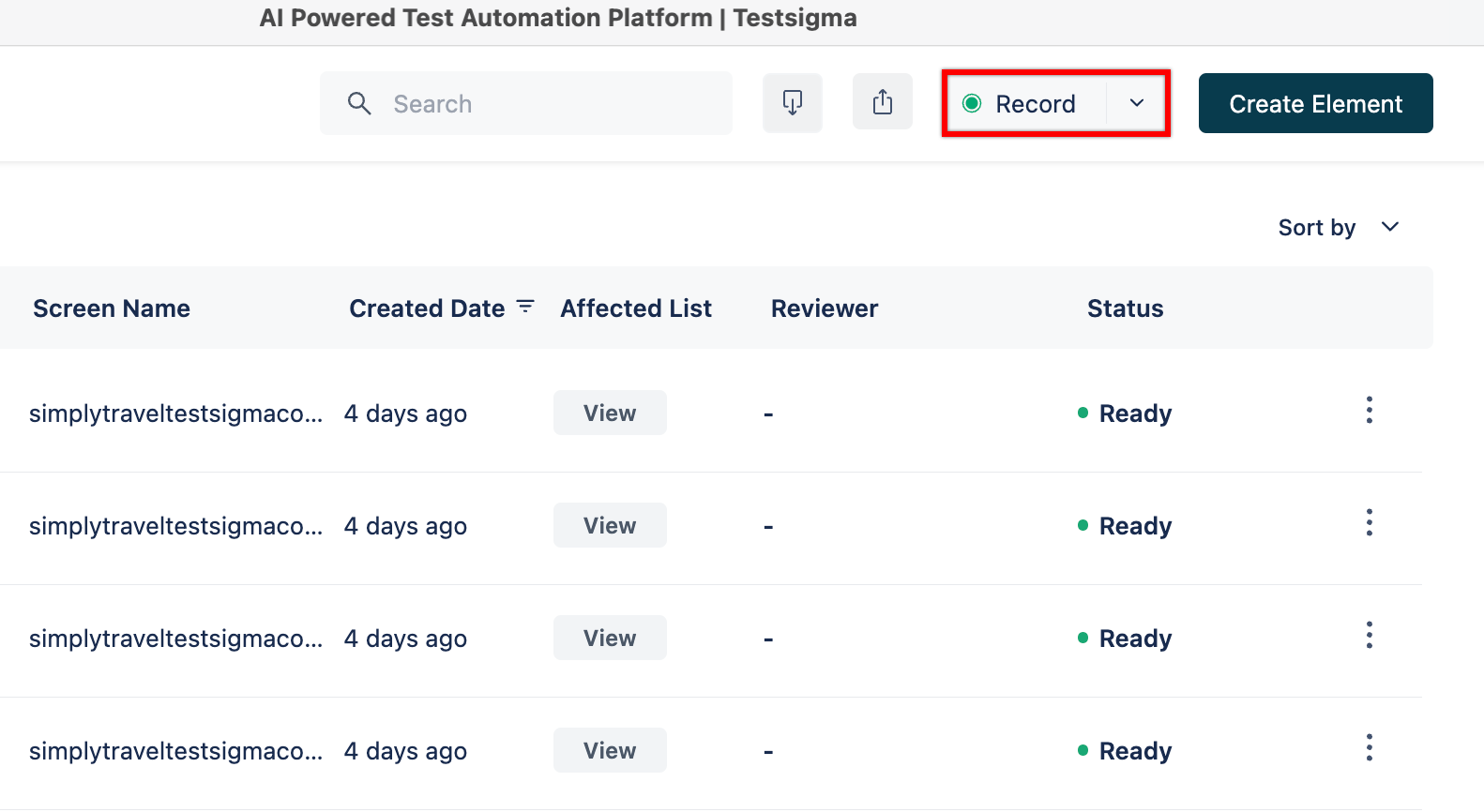Image resolution: width=1484 pixels, height=812 pixels.
Task: Expand the Record dropdown arrow
Action: 1136,103
